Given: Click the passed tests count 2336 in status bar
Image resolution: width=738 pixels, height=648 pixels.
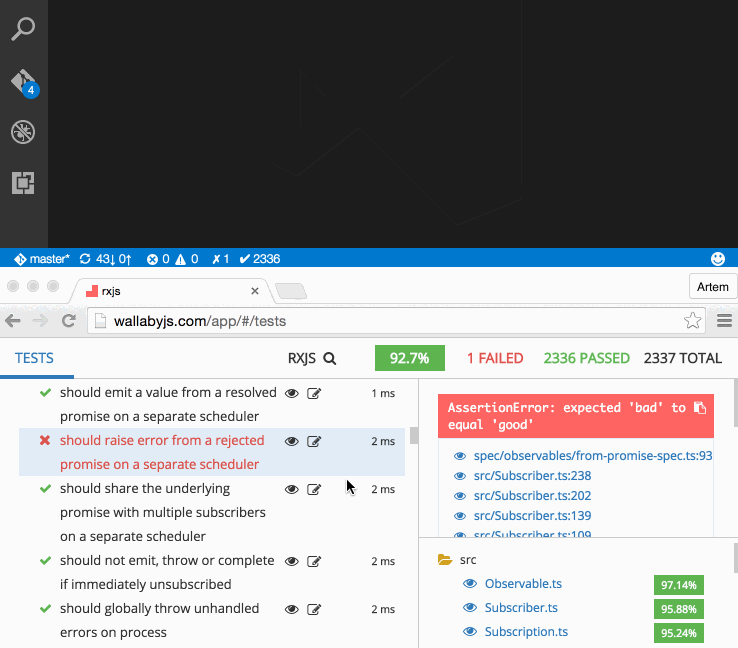Looking at the screenshot, I should (x=260, y=259).
